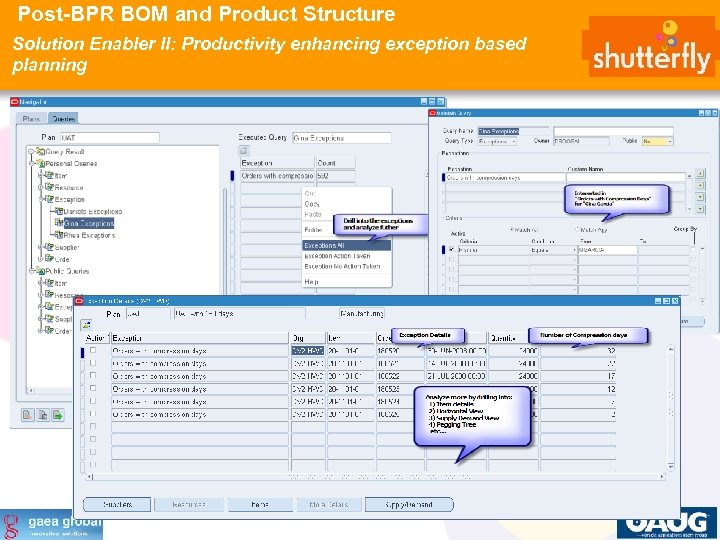Select Daniella Exceptions in tree
Image resolution: width=720 pixels, height=540 pixels.
coord(92,211)
